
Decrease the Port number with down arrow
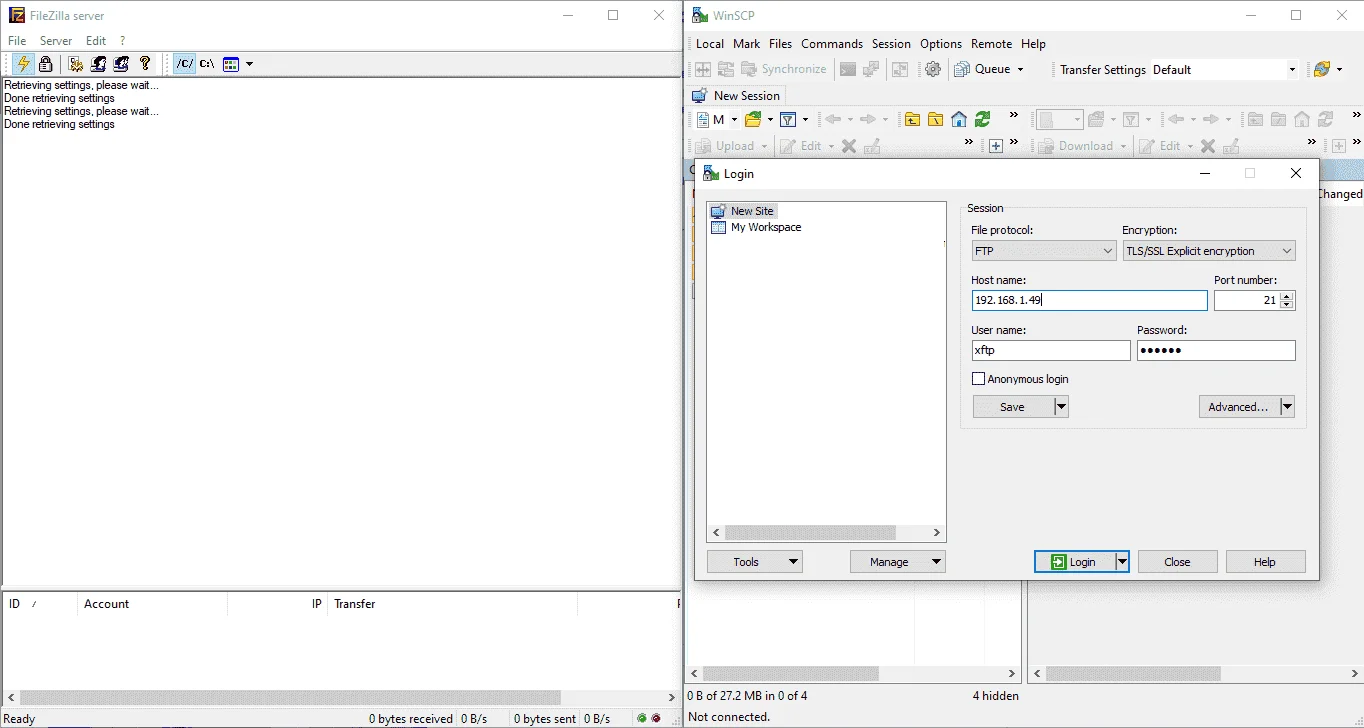[x=1287, y=305]
